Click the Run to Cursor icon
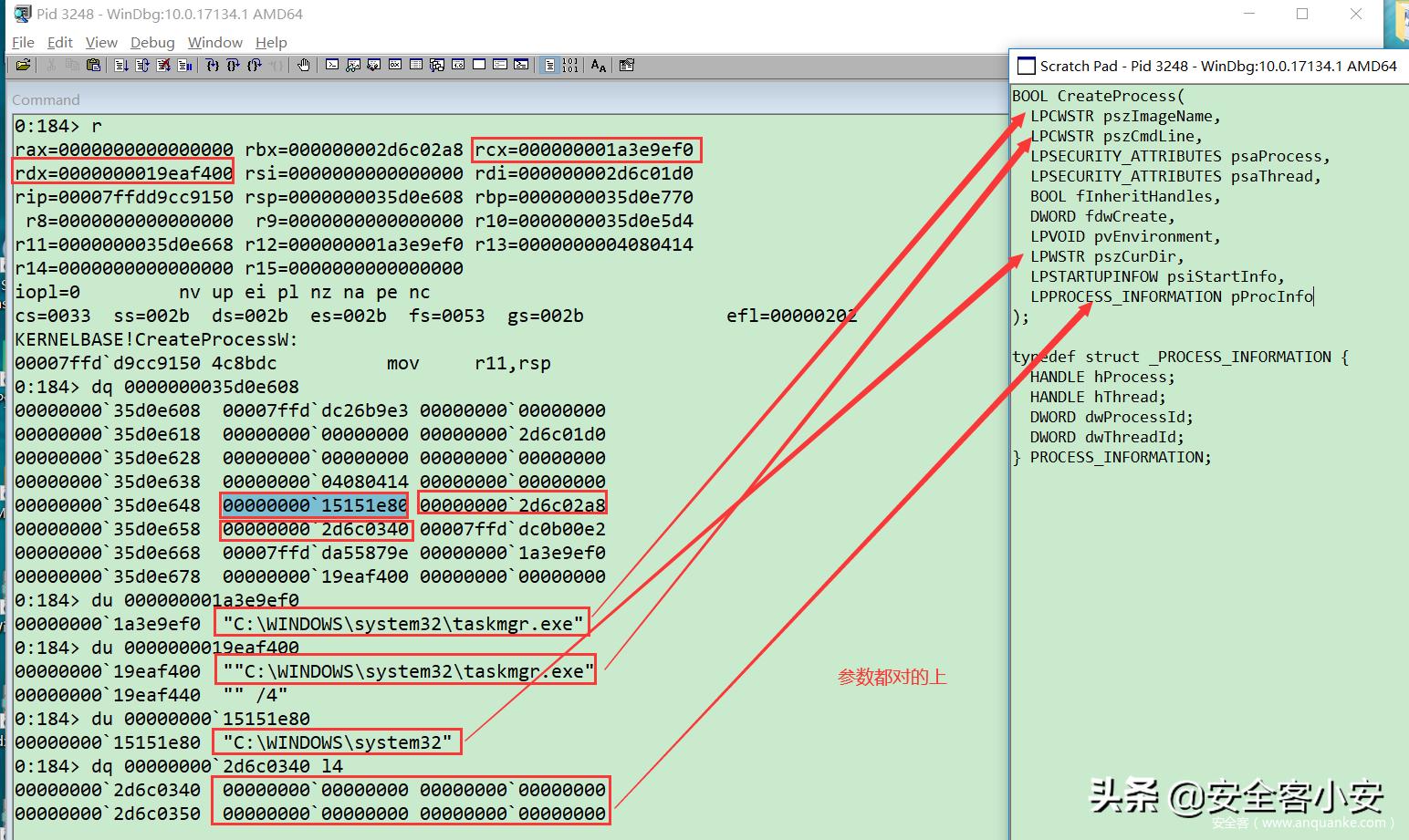Screen dimensions: 1409x840 tap(276, 65)
